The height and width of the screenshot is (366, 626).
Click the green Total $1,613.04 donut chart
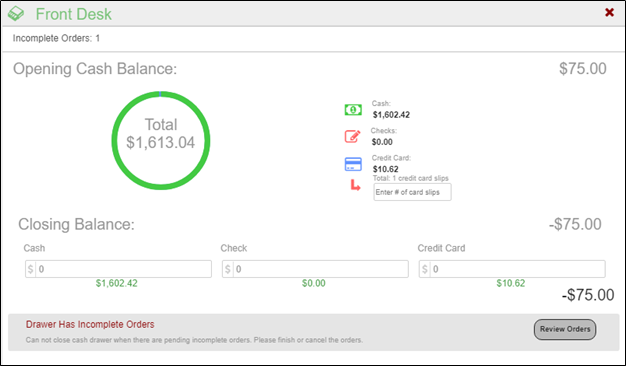(160, 140)
